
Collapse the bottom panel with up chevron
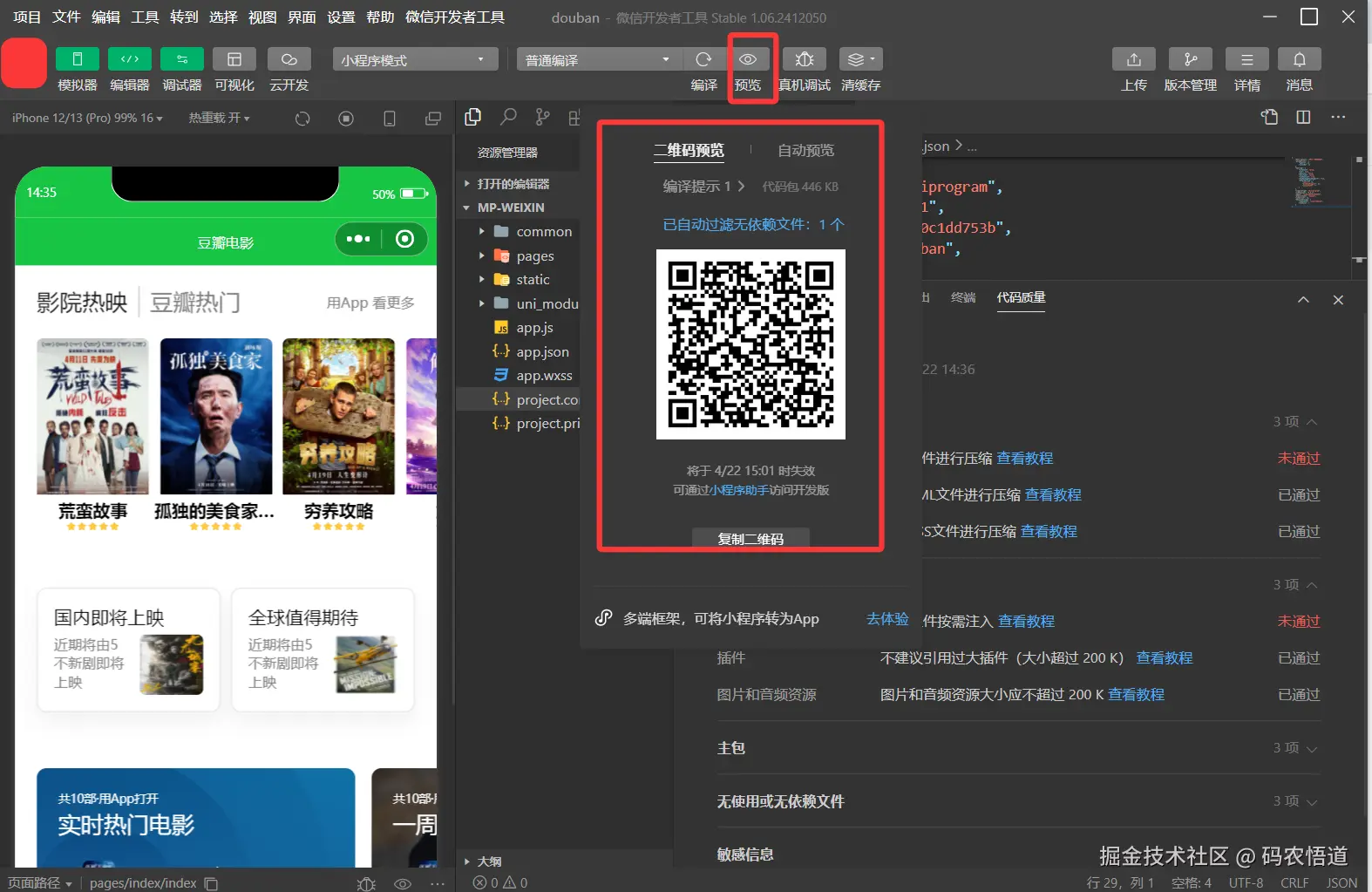coord(1303,300)
